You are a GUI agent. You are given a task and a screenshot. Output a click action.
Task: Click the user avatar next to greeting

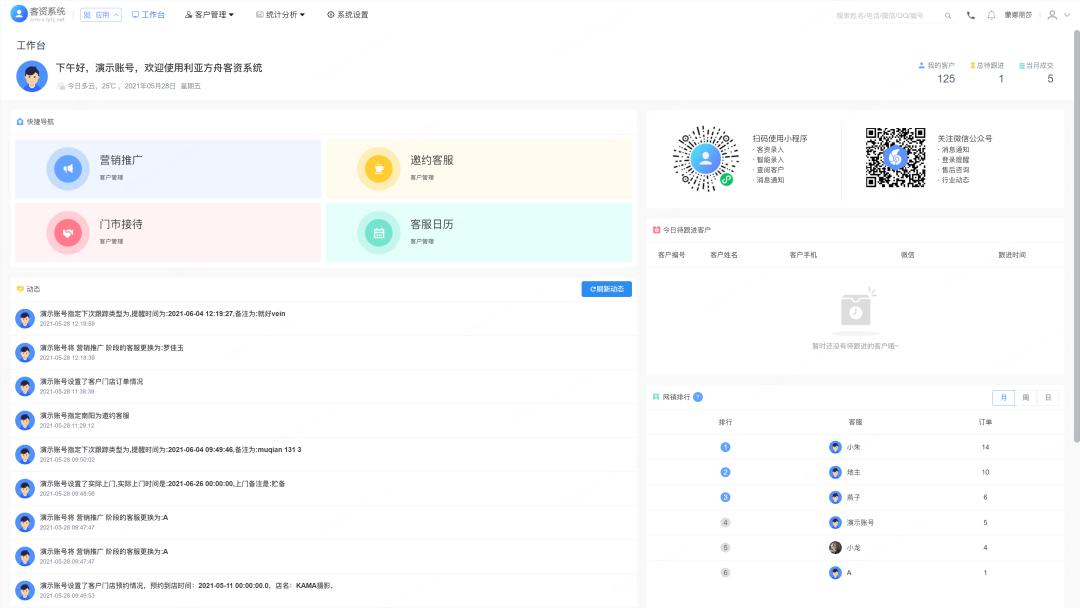(x=31, y=76)
